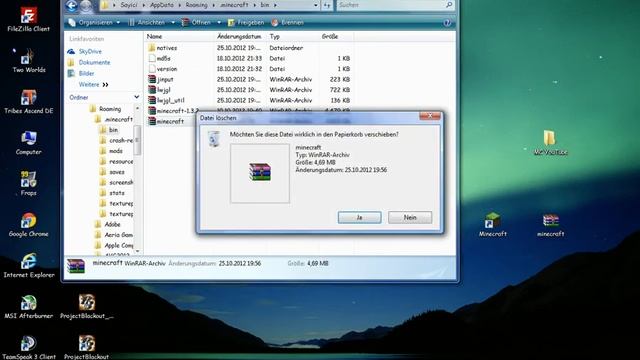The image size is (640, 360).
Task: Select the bottom ProjectBlackout desktop icon
Action: 87,347
